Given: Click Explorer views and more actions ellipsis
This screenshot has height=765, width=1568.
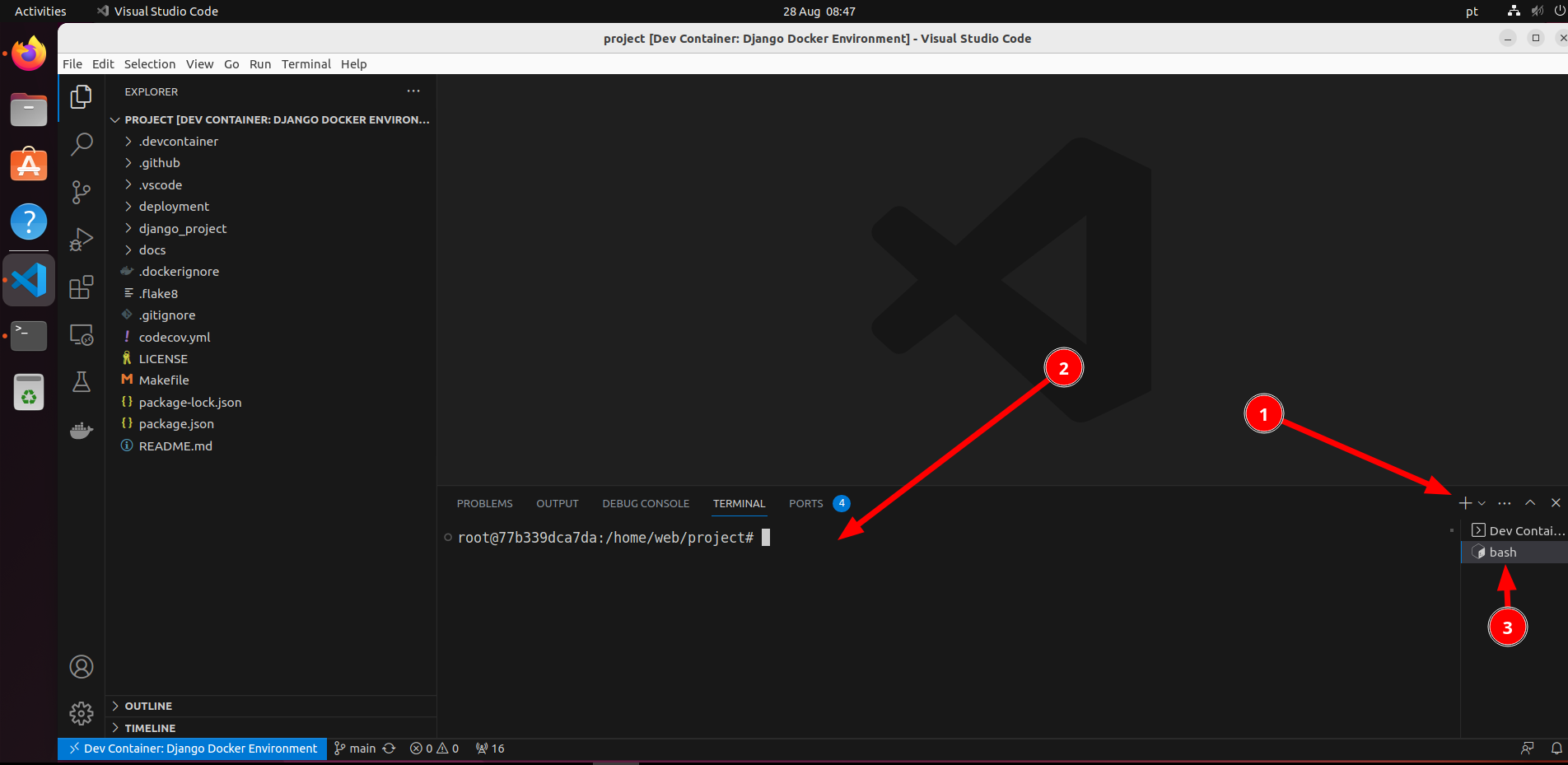Looking at the screenshot, I should click(413, 91).
